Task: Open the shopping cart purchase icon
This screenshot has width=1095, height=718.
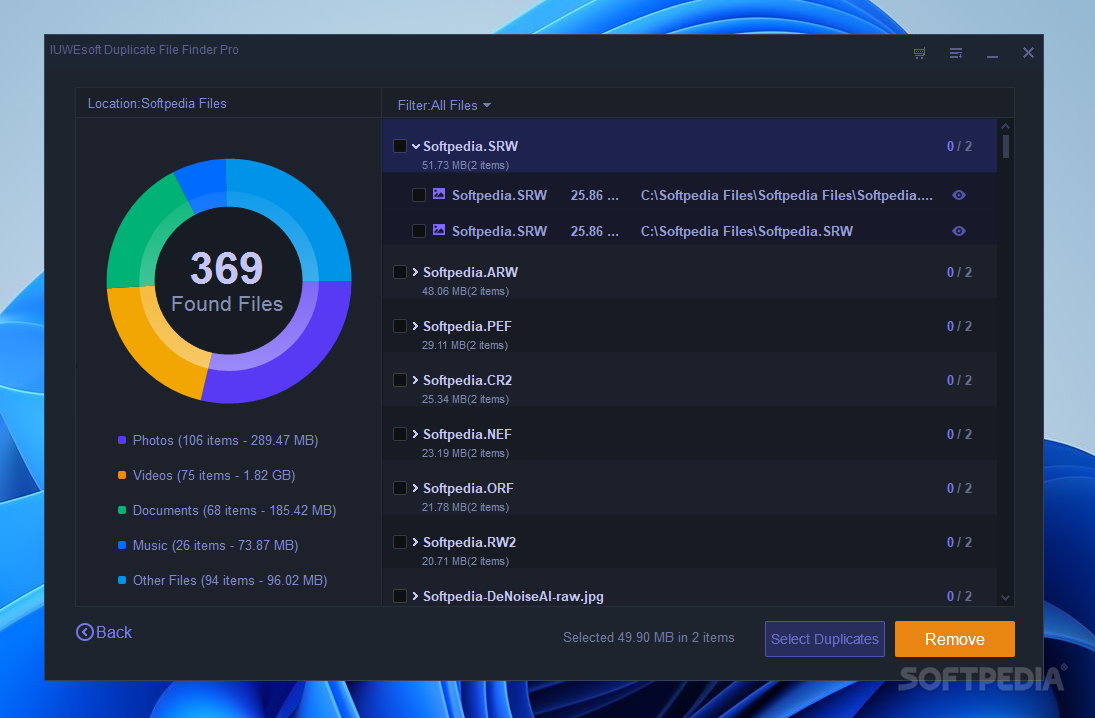Action: (x=919, y=53)
